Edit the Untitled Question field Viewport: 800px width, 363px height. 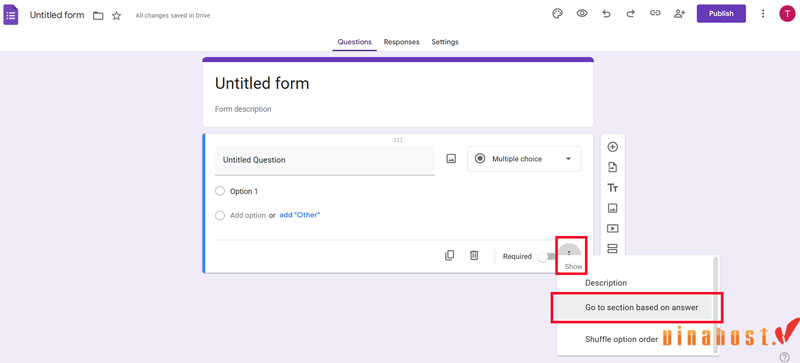325,160
